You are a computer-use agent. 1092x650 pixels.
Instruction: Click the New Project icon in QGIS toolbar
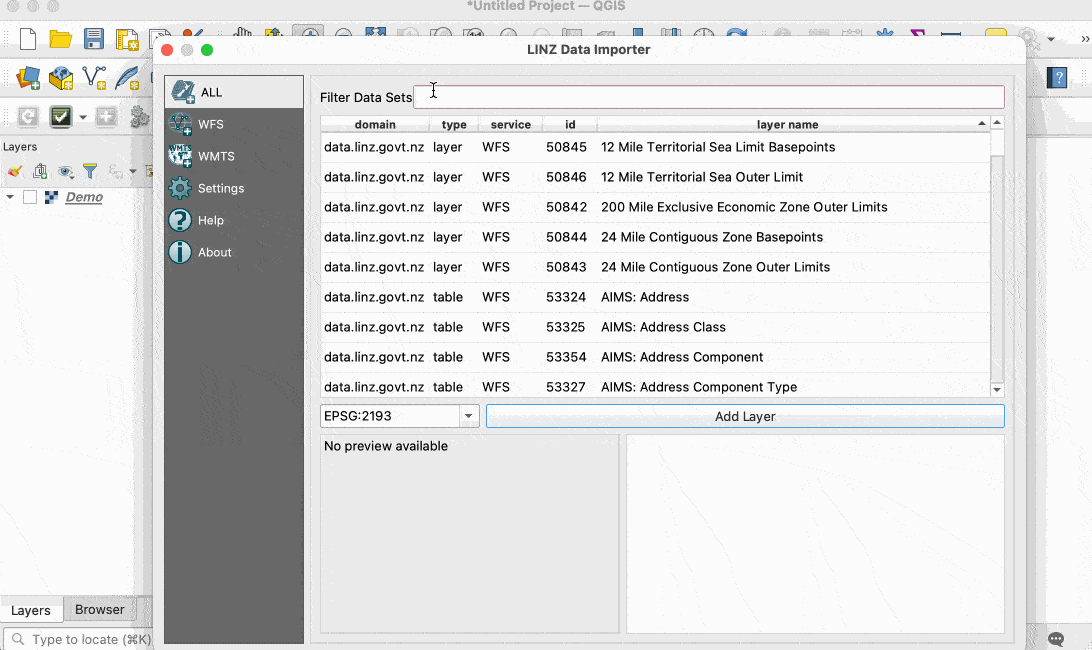28,39
